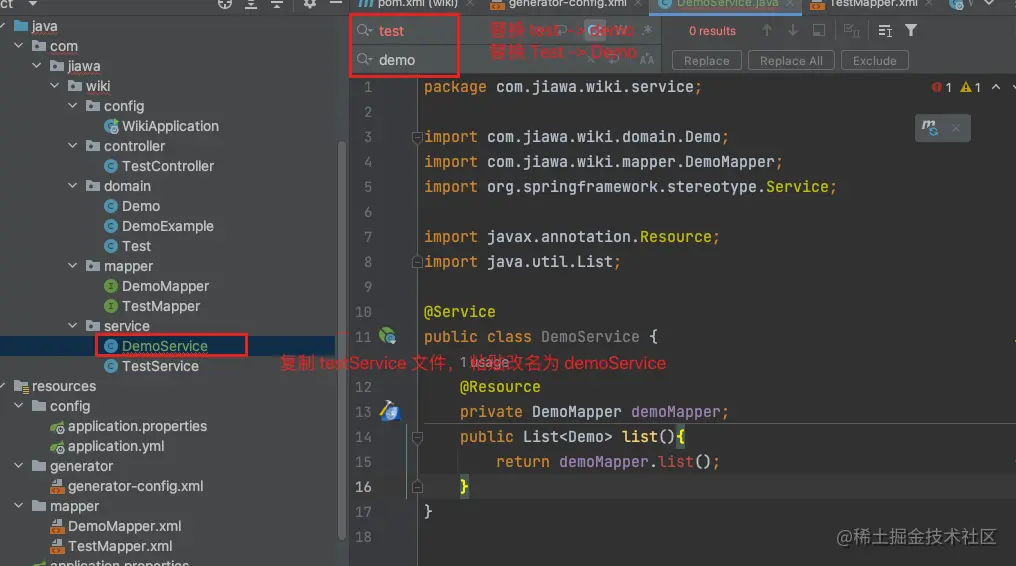Collapse the list() method fold at line 14
The image size is (1016, 566).
[417, 437]
